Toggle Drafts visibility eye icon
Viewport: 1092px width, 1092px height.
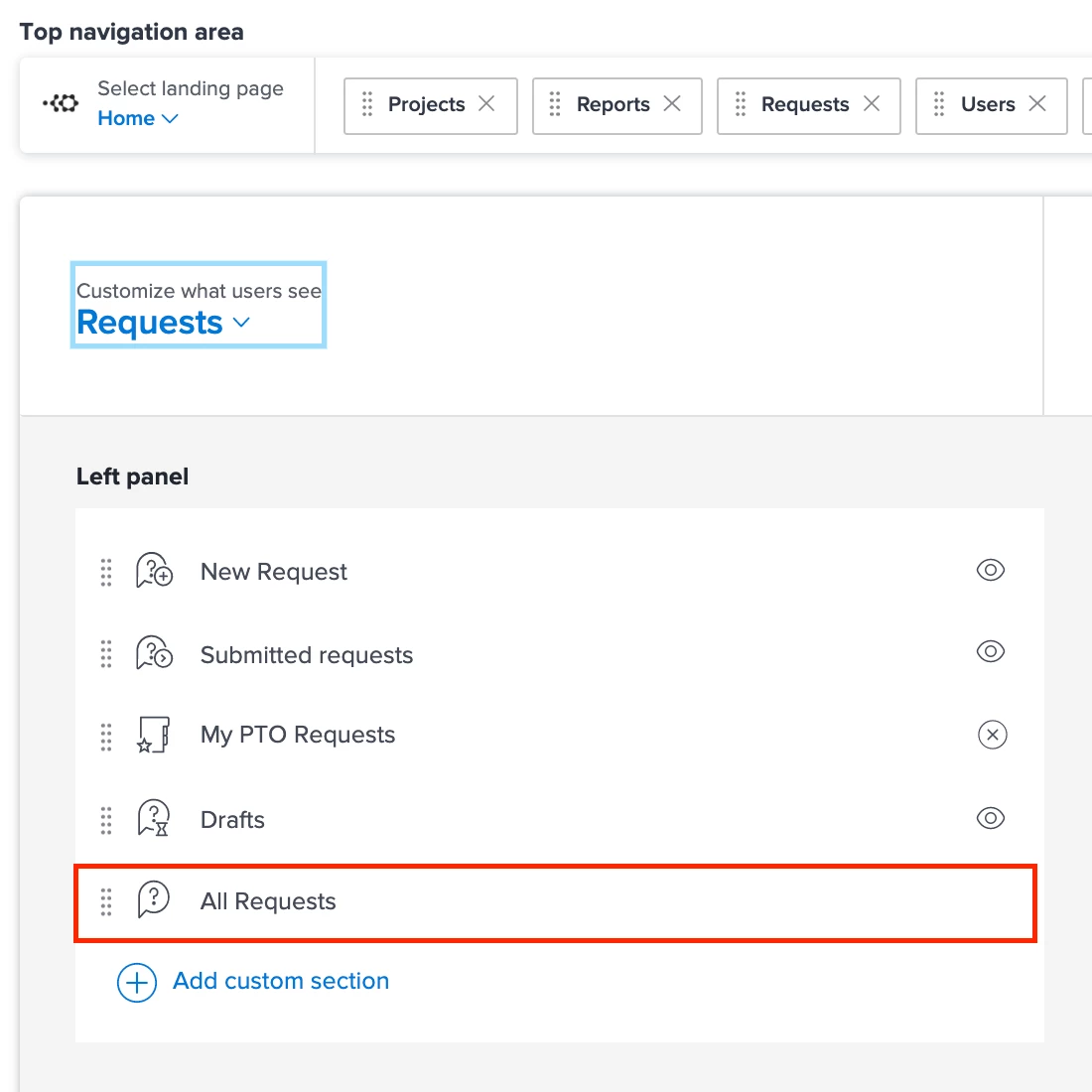[x=991, y=818]
